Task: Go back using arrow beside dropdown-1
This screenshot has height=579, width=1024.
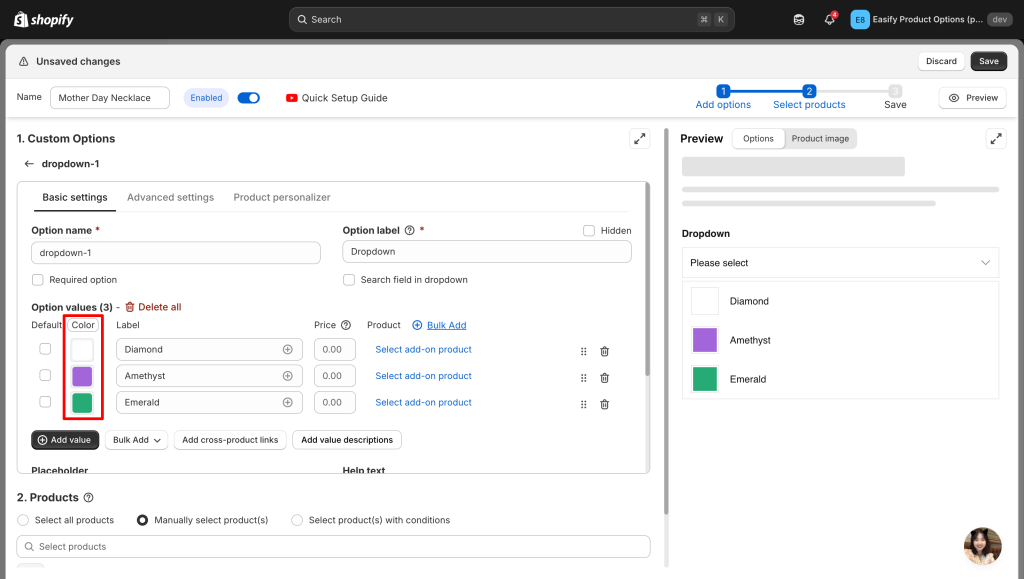Action: click(x=29, y=164)
